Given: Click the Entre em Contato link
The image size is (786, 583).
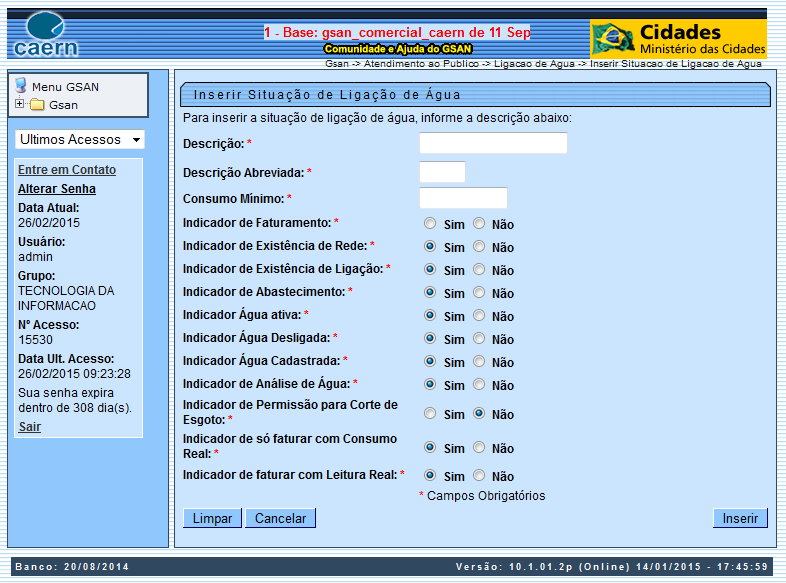Looking at the screenshot, I should click(67, 170).
